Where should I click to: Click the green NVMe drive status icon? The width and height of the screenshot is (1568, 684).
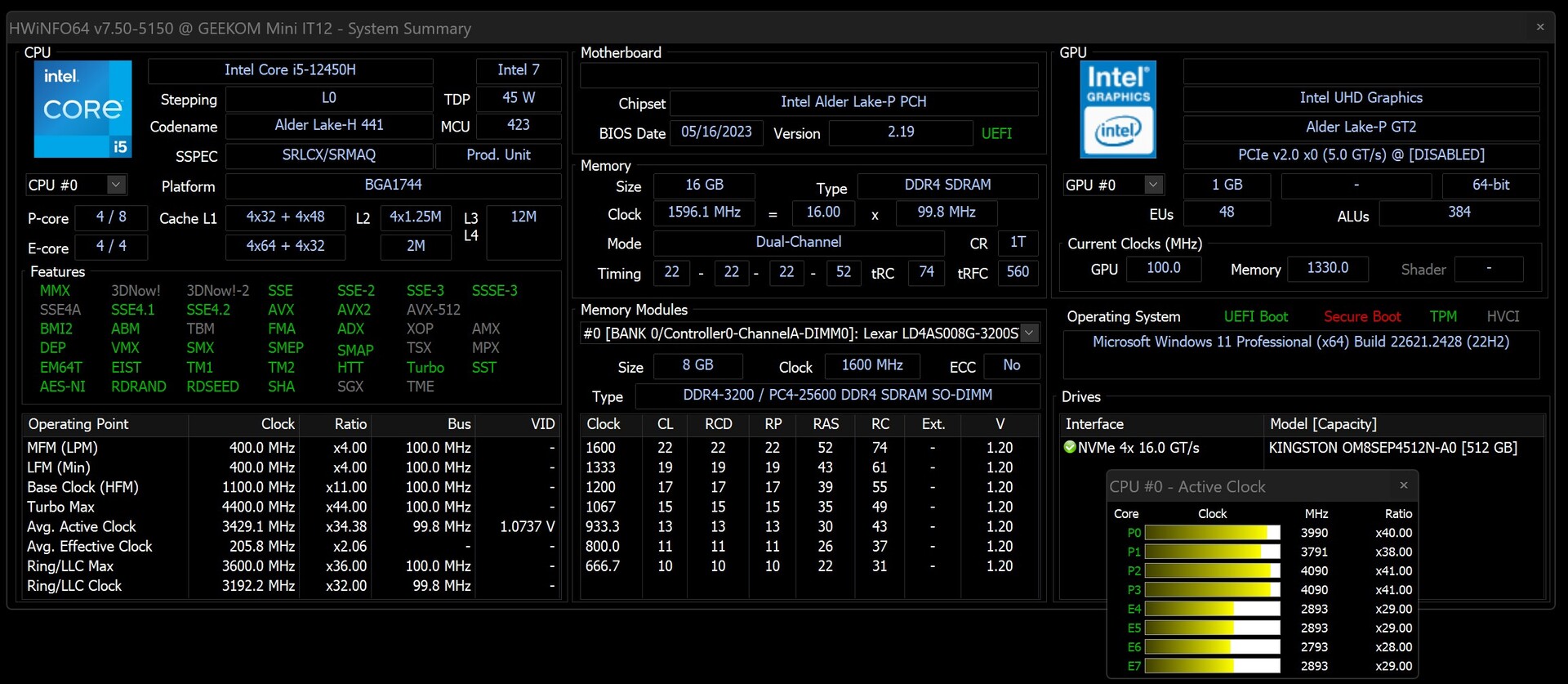(1070, 447)
